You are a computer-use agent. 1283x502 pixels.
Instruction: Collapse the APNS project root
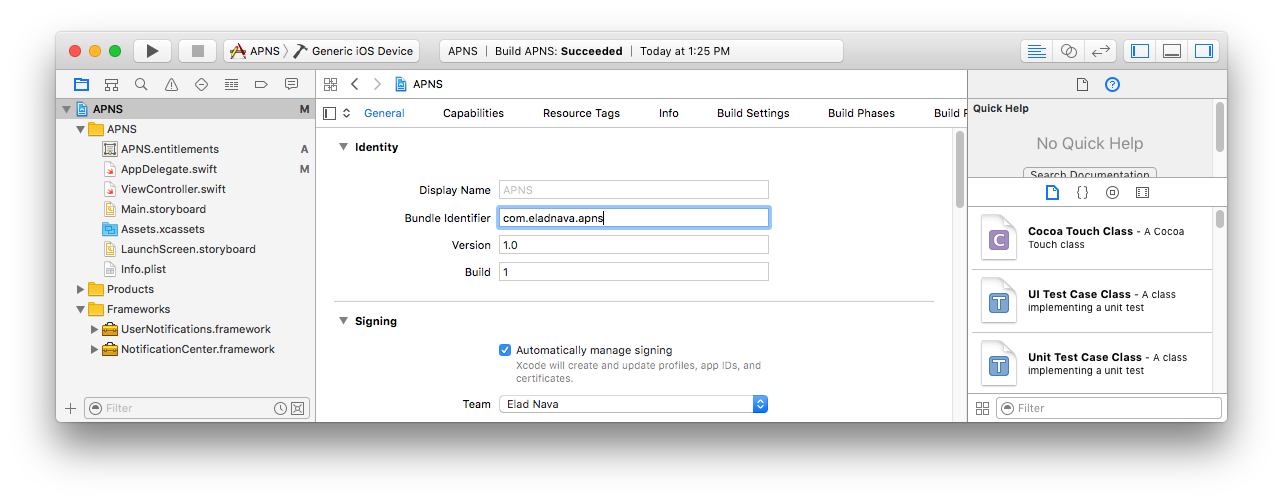click(x=67, y=109)
